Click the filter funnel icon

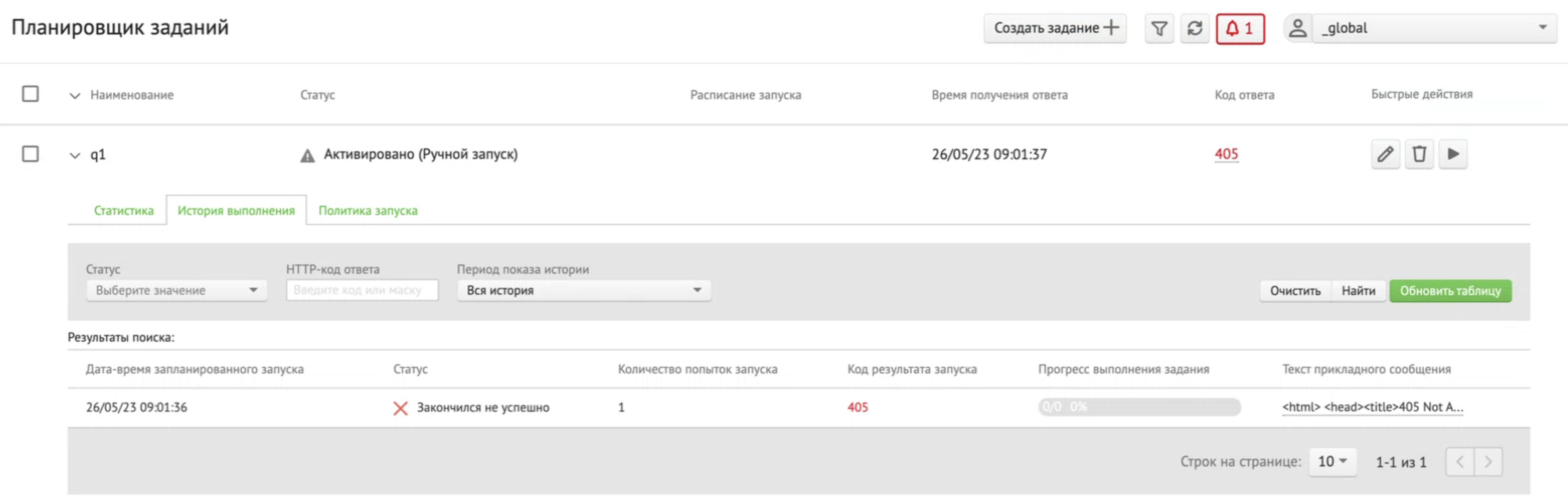tap(1159, 29)
